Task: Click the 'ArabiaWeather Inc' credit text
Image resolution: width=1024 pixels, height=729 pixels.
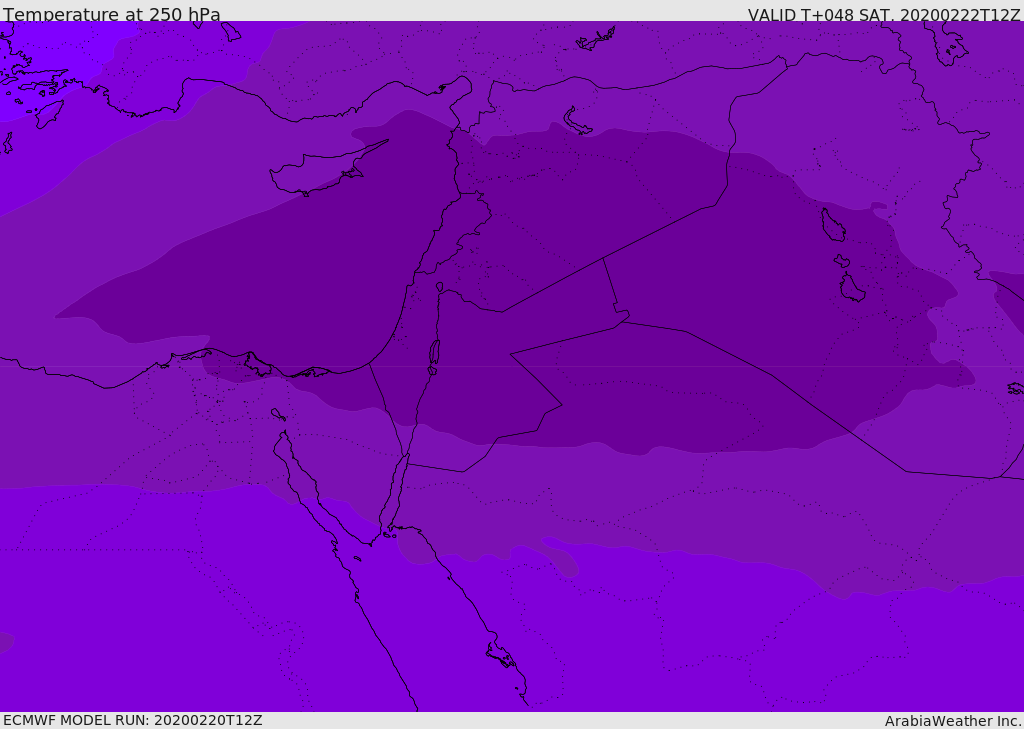Action: [952, 721]
